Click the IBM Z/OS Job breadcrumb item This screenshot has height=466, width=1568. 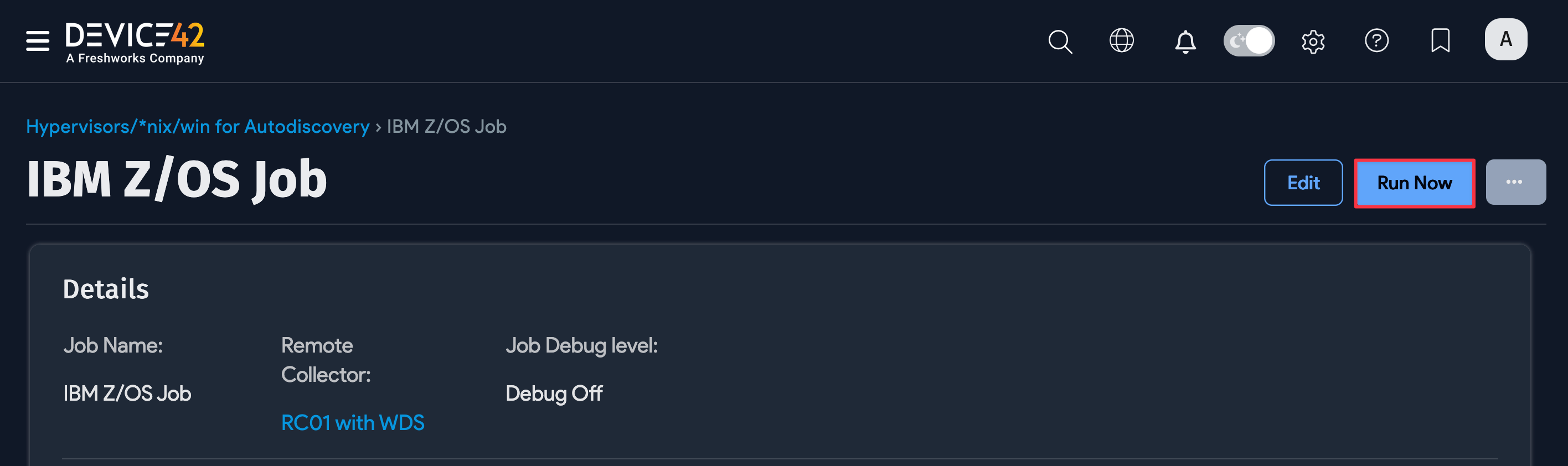pos(446,127)
